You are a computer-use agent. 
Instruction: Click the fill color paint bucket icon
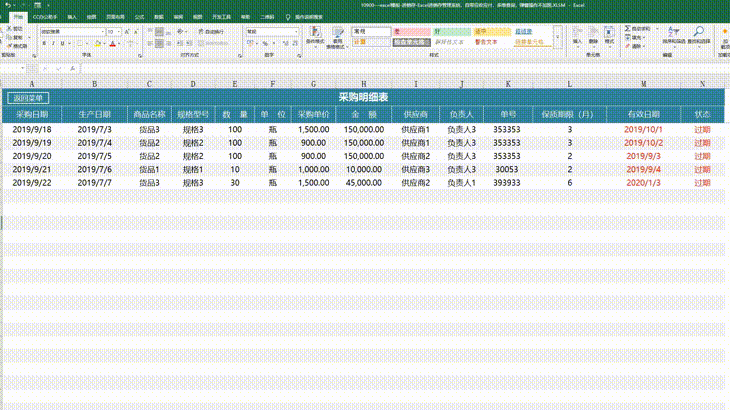(x=97, y=44)
